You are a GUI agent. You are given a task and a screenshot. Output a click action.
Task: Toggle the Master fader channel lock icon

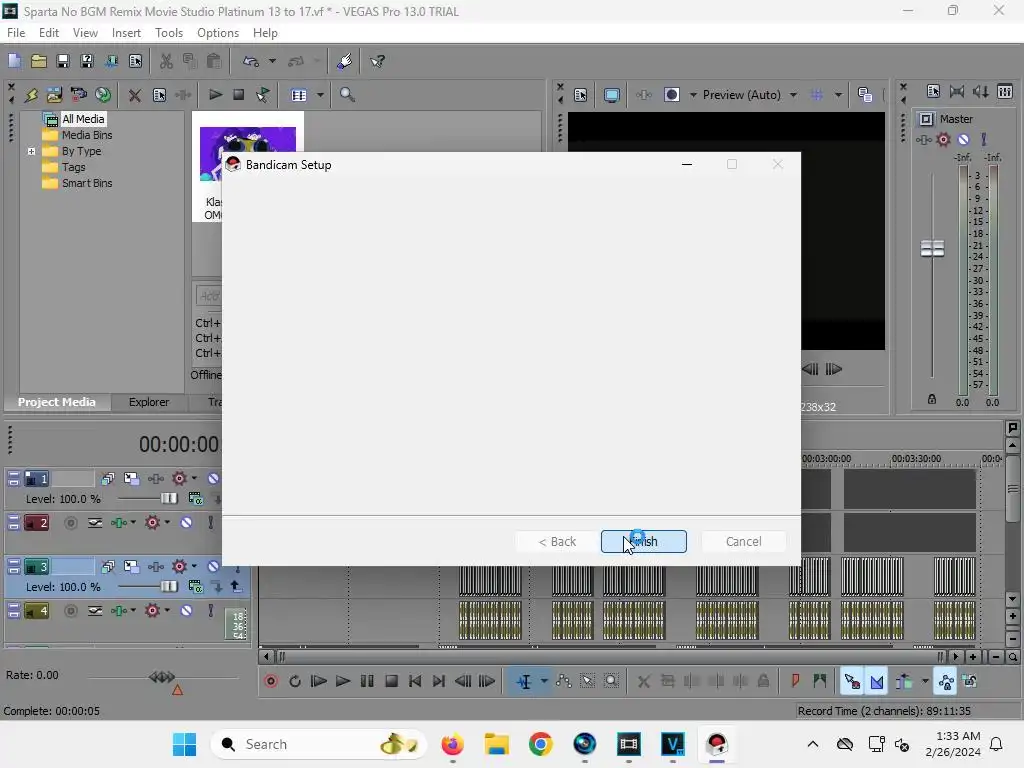[x=932, y=399]
